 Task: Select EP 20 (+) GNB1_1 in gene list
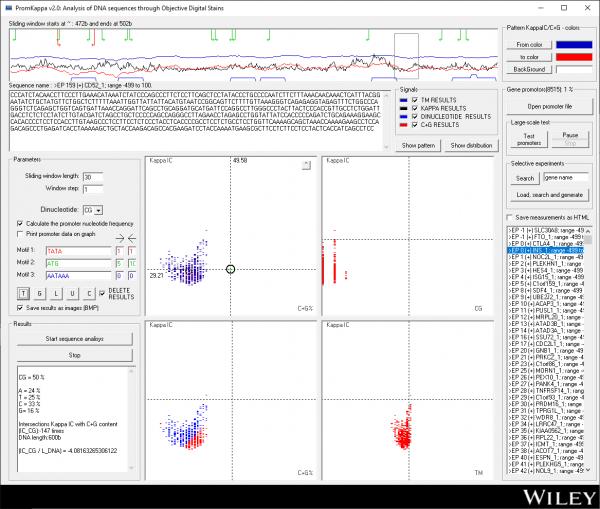click(546, 351)
